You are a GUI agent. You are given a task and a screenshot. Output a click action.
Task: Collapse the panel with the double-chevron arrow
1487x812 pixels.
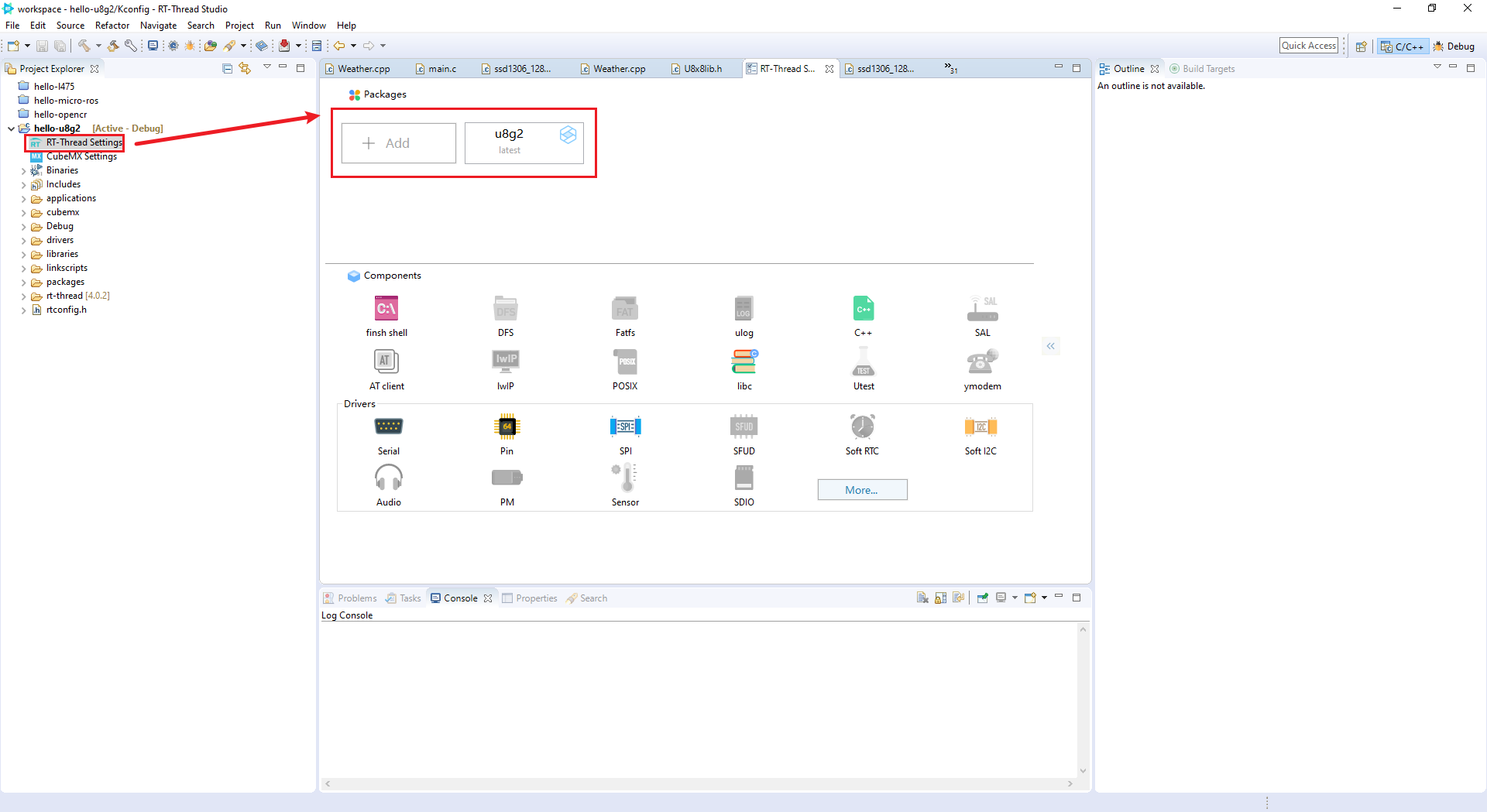point(1051,346)
